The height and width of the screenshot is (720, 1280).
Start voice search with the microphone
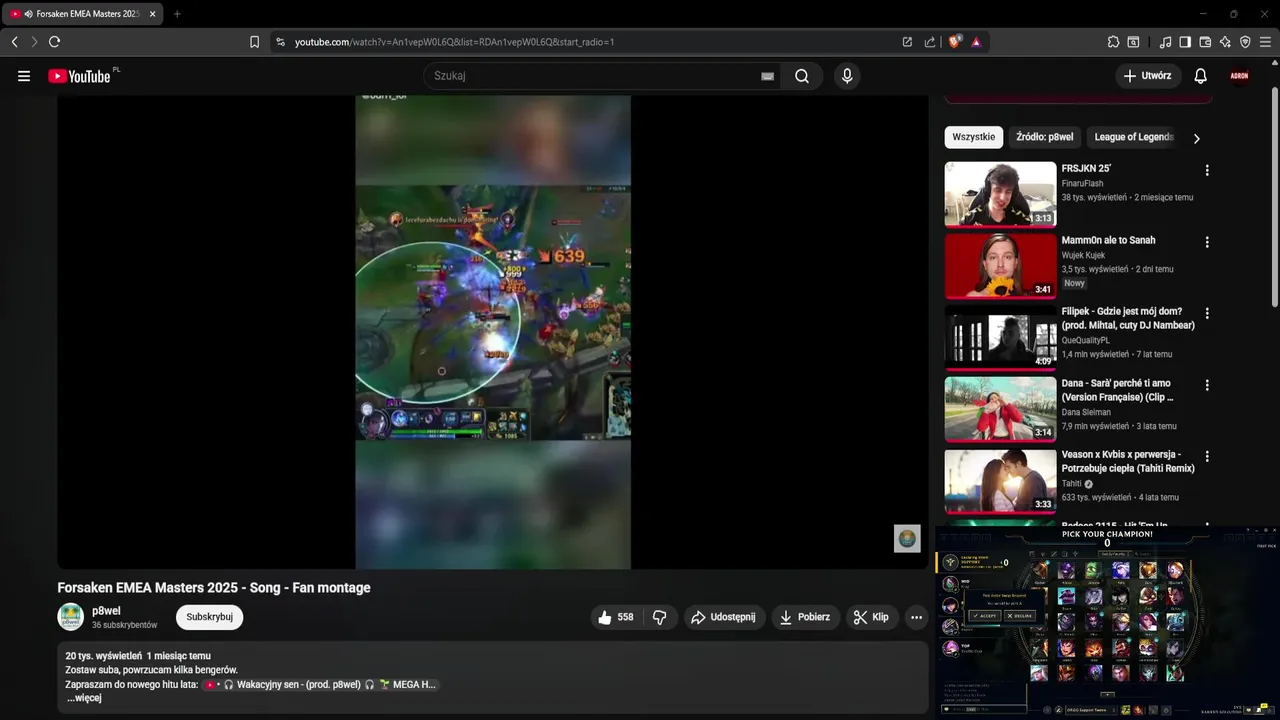847,76
